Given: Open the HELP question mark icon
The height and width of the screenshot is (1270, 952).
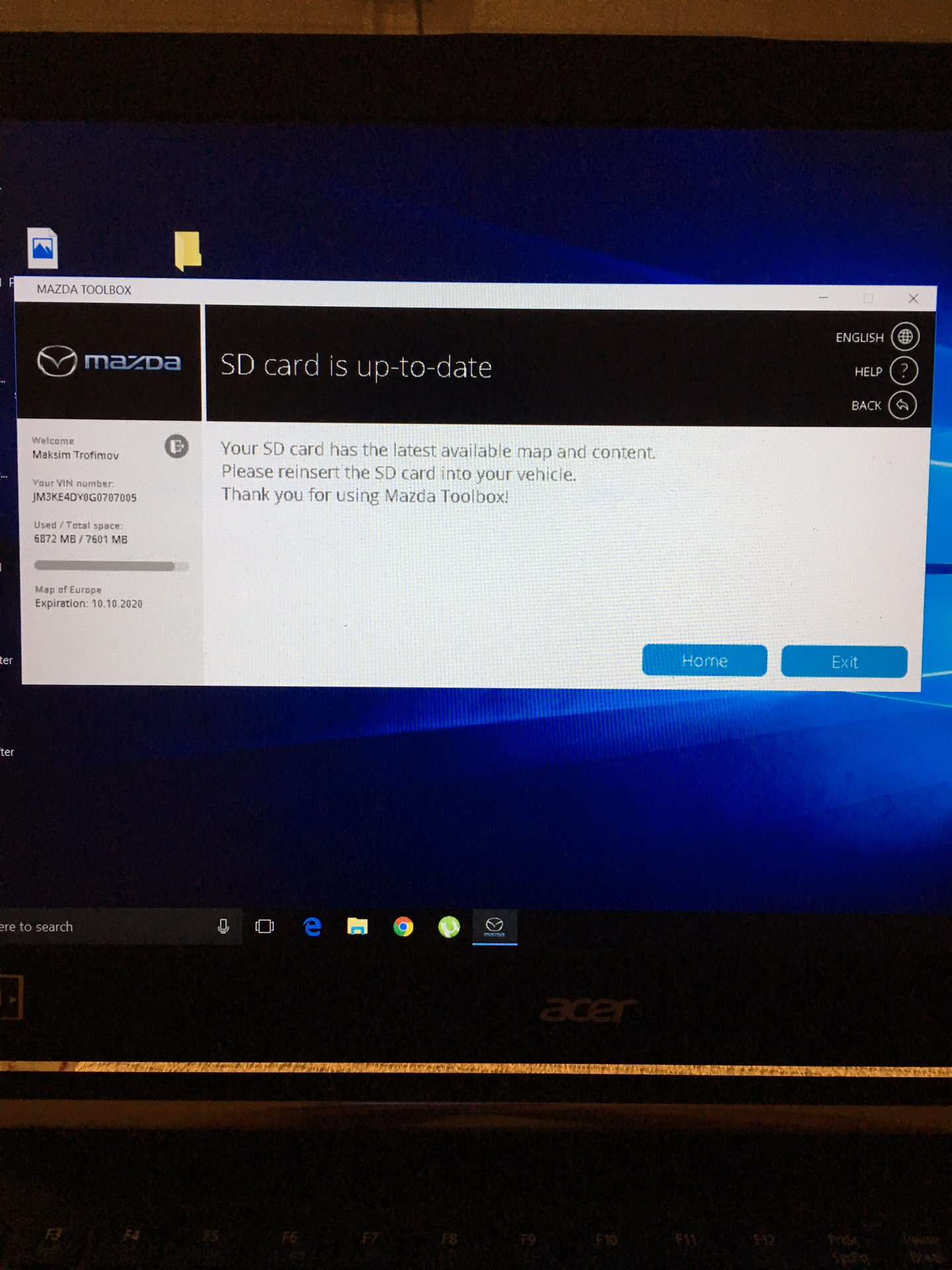Looking at the screenshot, I should [903, 371].
